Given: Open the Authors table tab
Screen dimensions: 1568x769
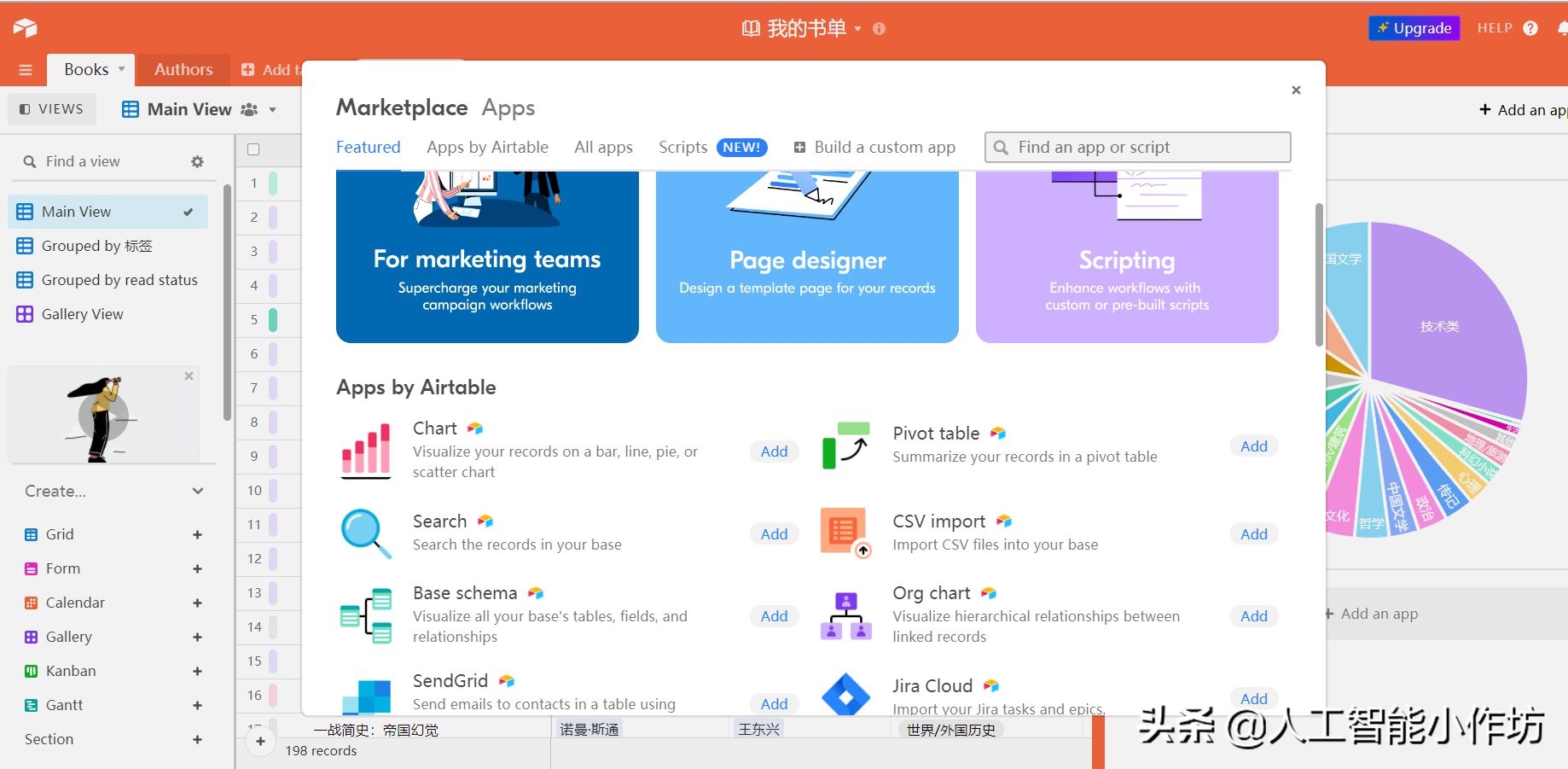Looking at the screenshot, I should pyautogui.click(x=183, y=69).
